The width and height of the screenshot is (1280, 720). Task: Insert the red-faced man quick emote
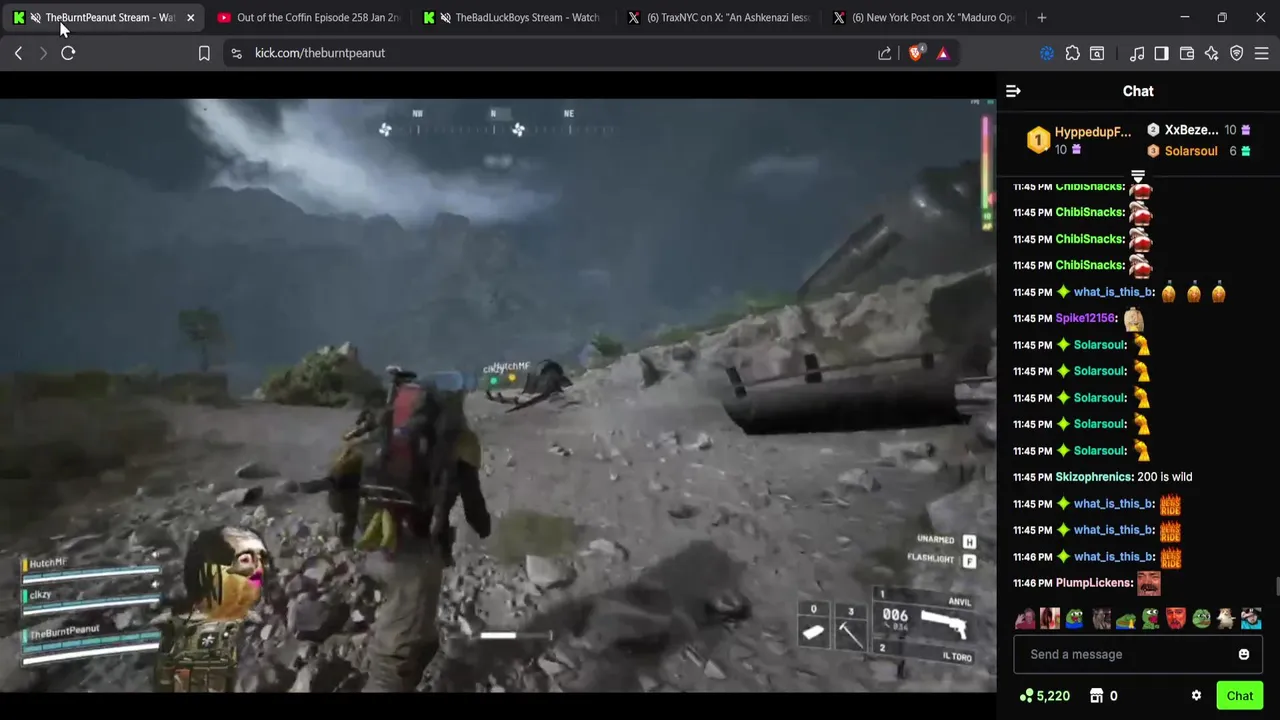click(x=1176, y=619)
